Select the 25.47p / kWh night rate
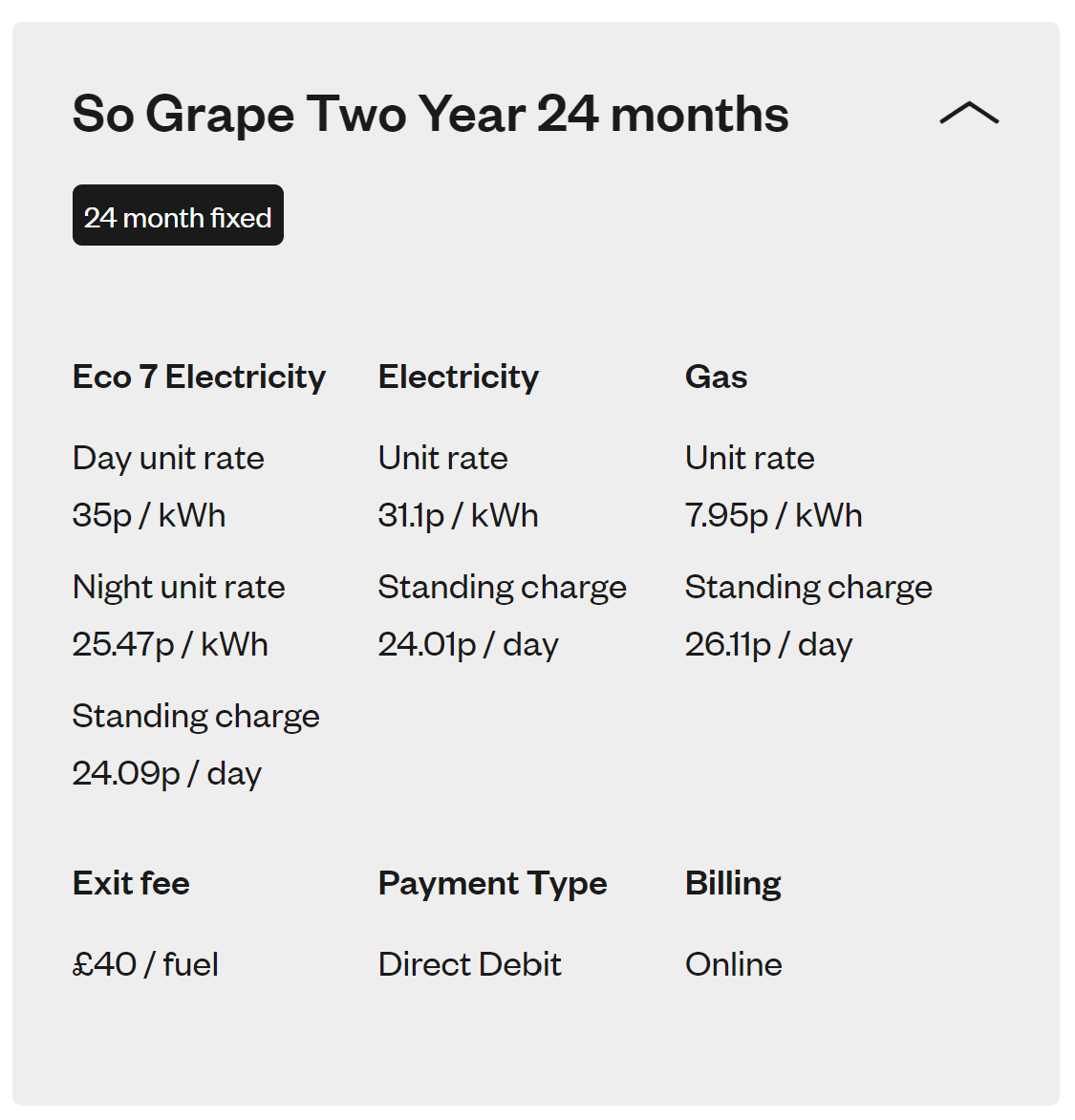The width and height of the screenshot is (1075, 1120). click(x=170, y=645)
